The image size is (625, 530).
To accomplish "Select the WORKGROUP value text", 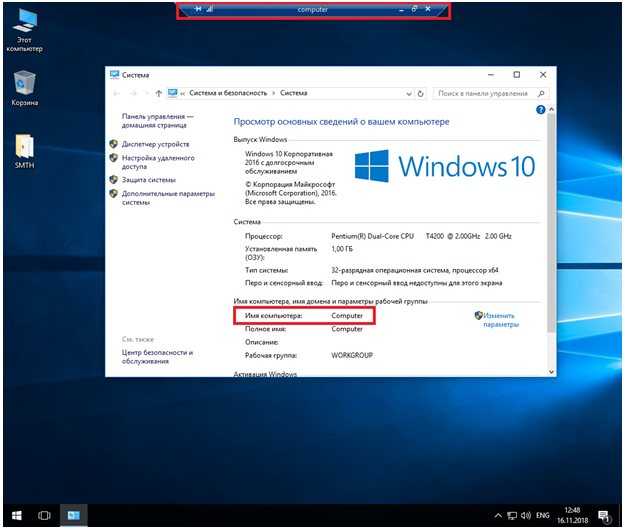I will (352, 355).
